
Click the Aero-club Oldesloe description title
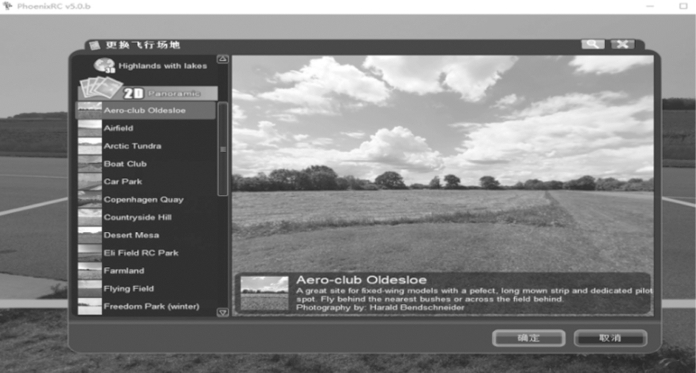361,280
